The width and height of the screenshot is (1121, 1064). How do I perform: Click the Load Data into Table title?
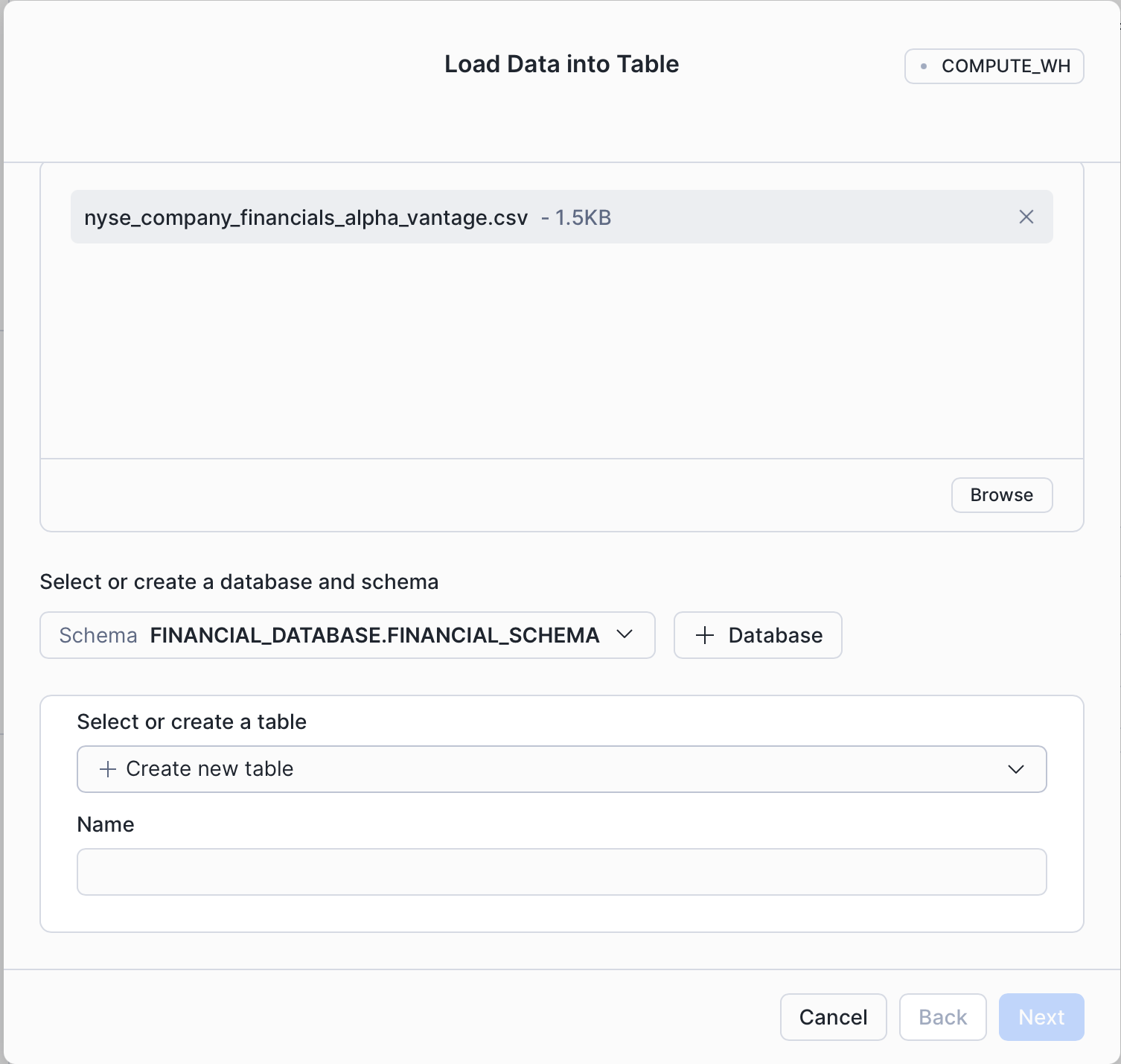click(x=561, y=64)
